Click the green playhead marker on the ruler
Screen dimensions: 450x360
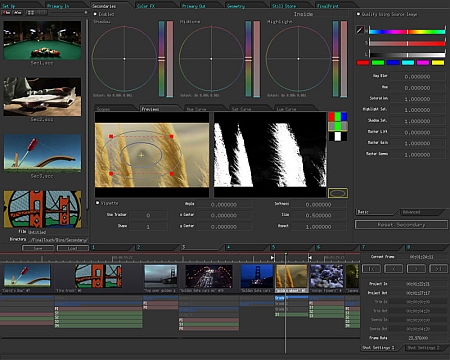coord(285,255)
